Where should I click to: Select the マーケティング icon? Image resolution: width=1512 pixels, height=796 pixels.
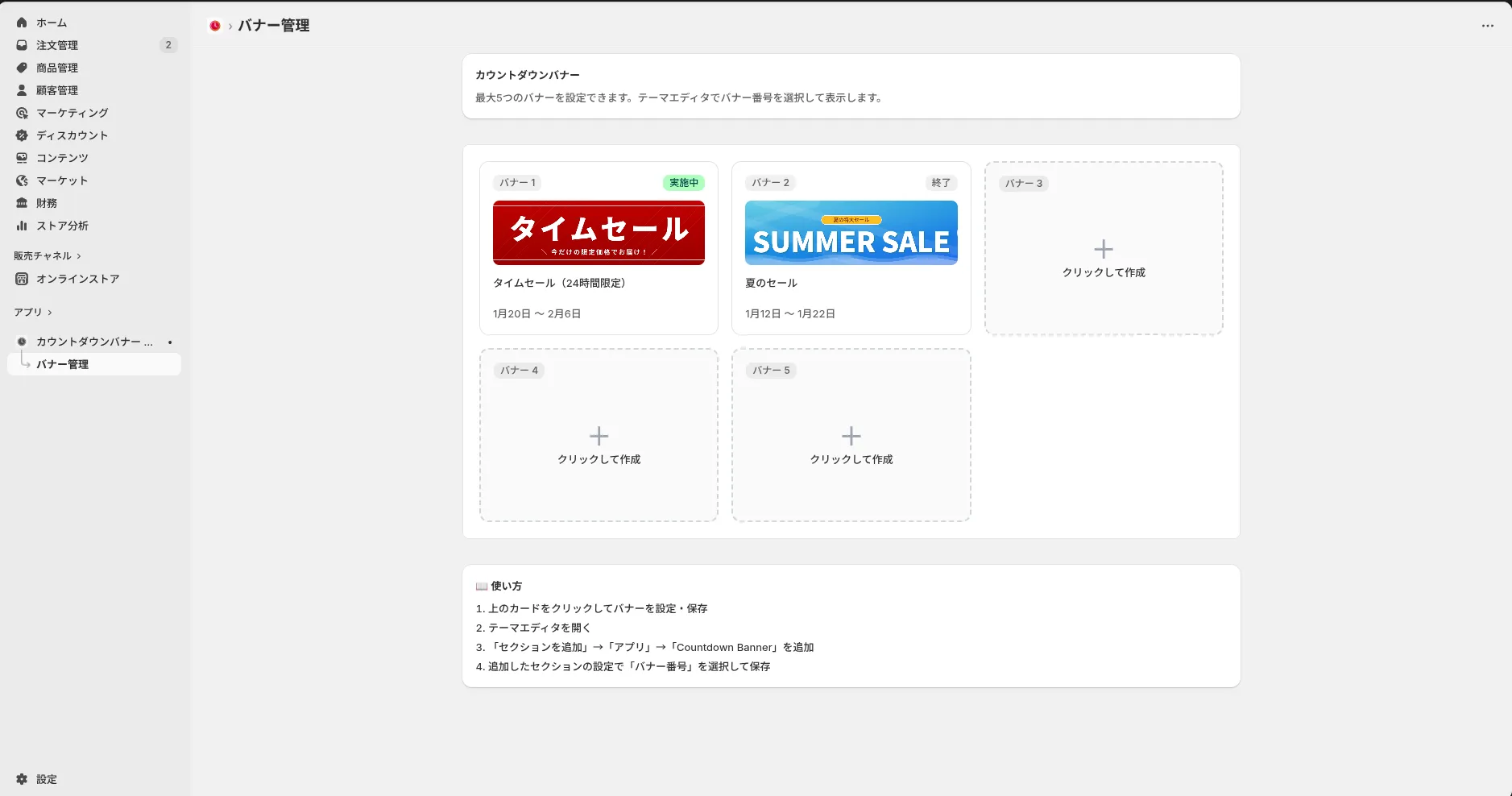click(x=21, y=112)
